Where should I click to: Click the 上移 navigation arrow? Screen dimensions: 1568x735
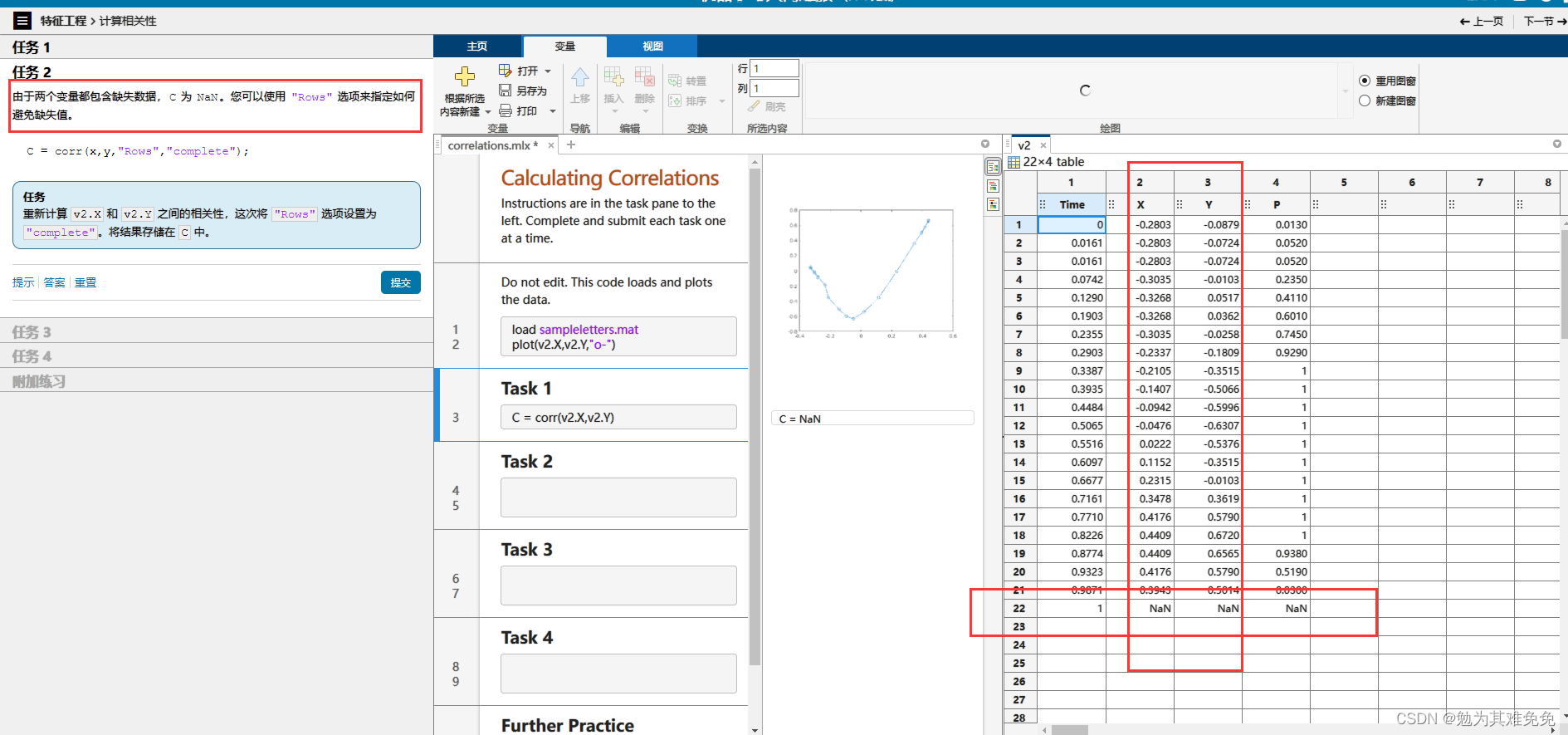(580, 86)
